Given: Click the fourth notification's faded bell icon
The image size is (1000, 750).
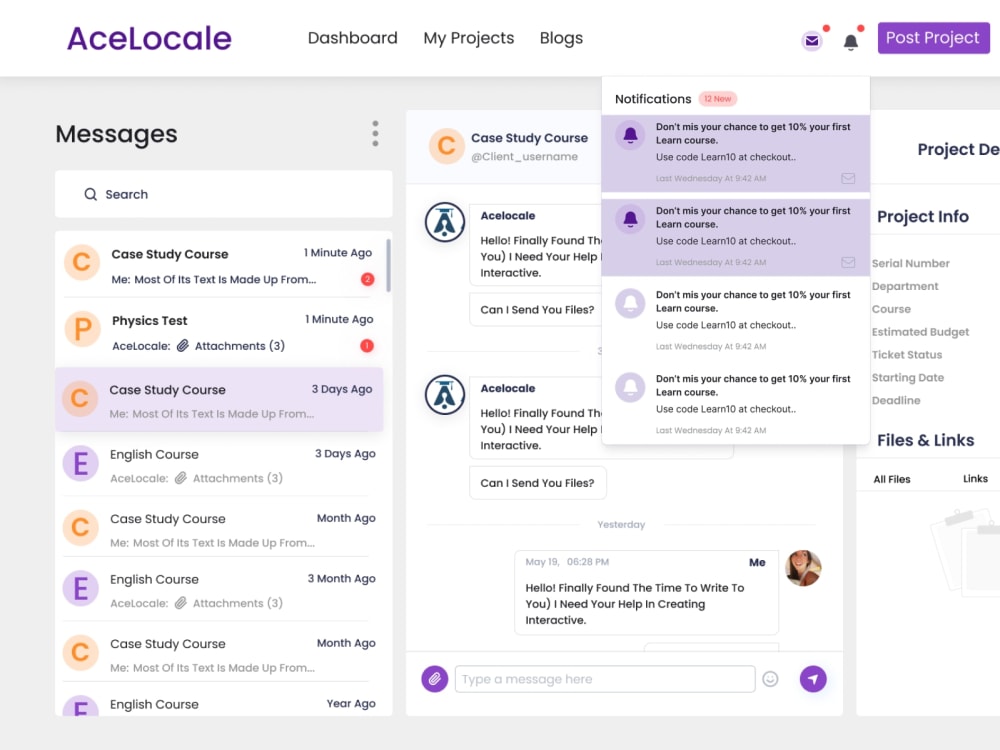Looking at the screenshot, I should tap(630, 387).
